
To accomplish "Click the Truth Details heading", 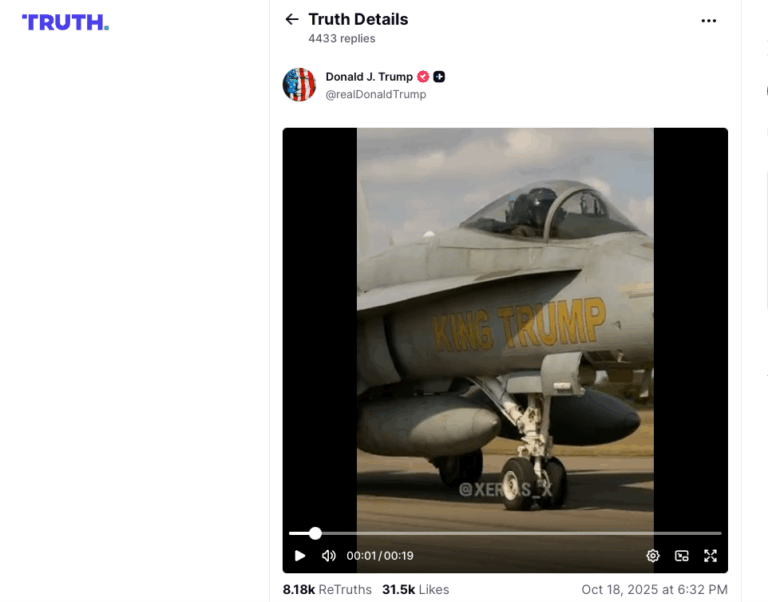I will click(358, 19).
